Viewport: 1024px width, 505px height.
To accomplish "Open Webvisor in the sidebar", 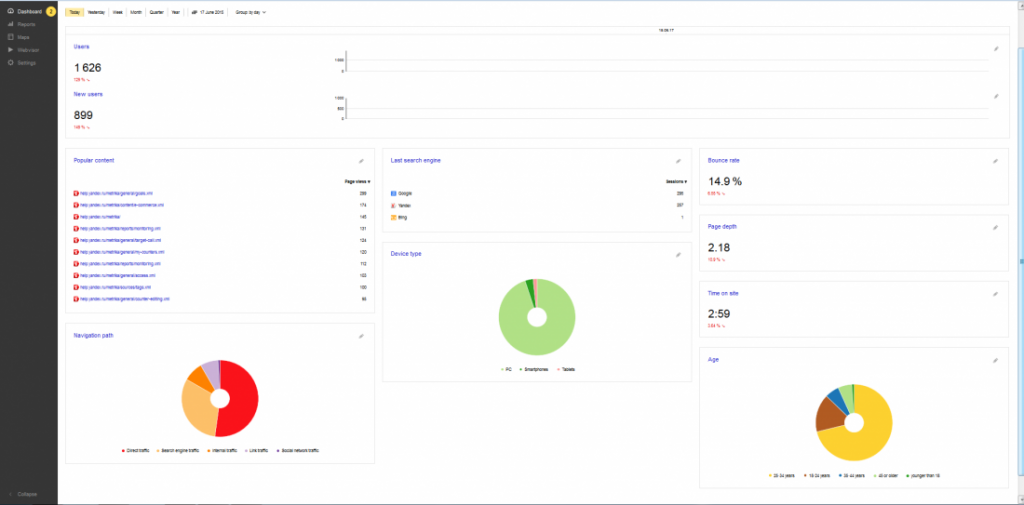I will tap(27, 50).
